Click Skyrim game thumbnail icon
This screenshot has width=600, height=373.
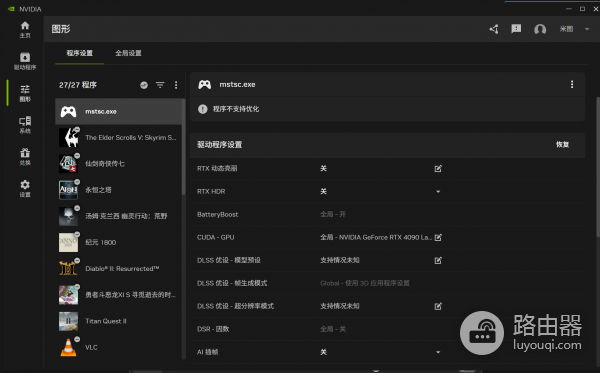68,138
